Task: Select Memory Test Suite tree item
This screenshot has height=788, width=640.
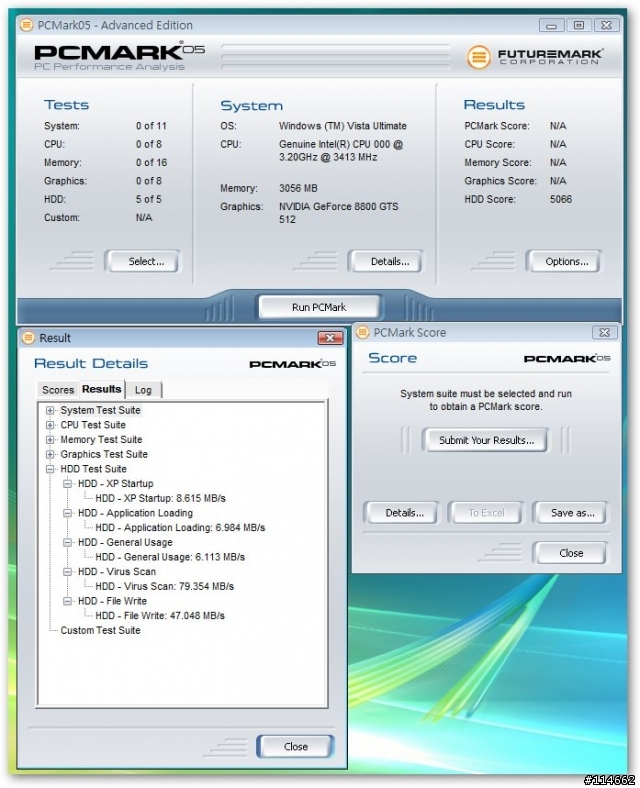Action: click(x=101, y=439)
